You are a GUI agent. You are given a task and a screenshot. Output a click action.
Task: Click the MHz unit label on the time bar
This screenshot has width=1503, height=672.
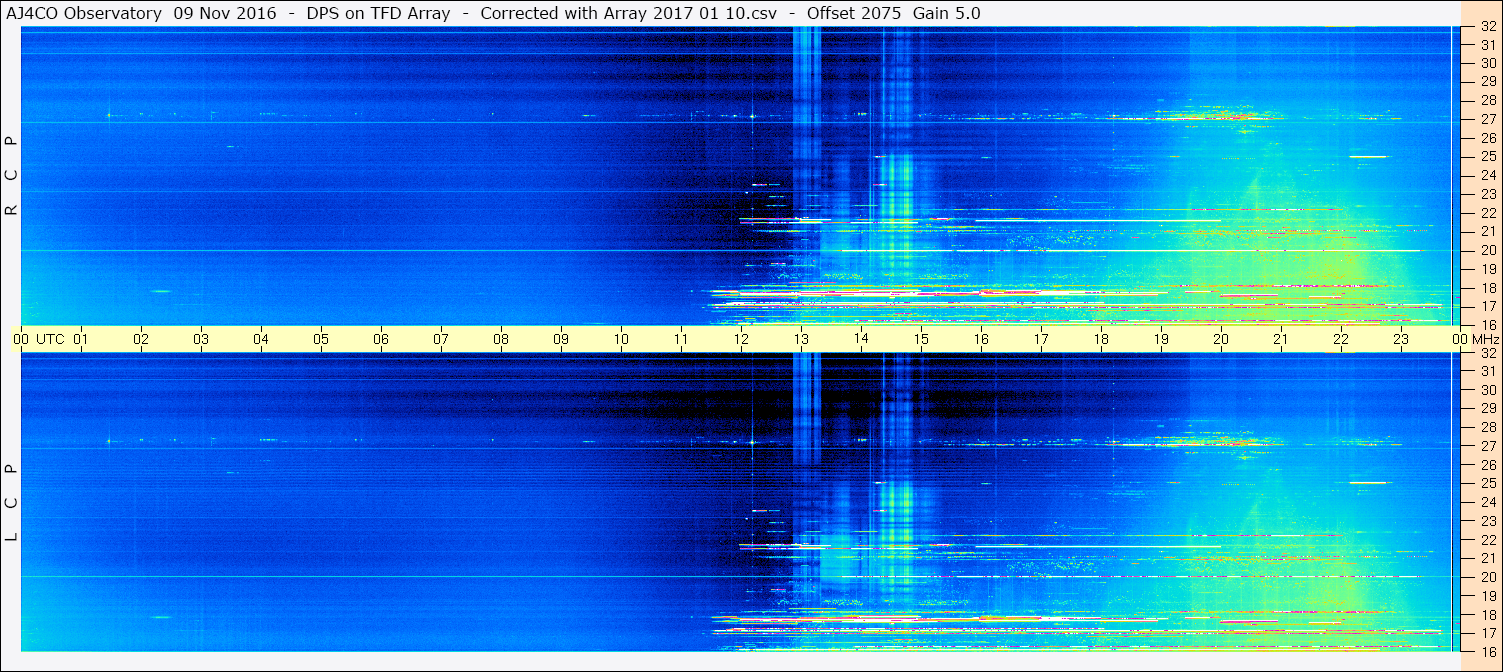(1484, 339)
